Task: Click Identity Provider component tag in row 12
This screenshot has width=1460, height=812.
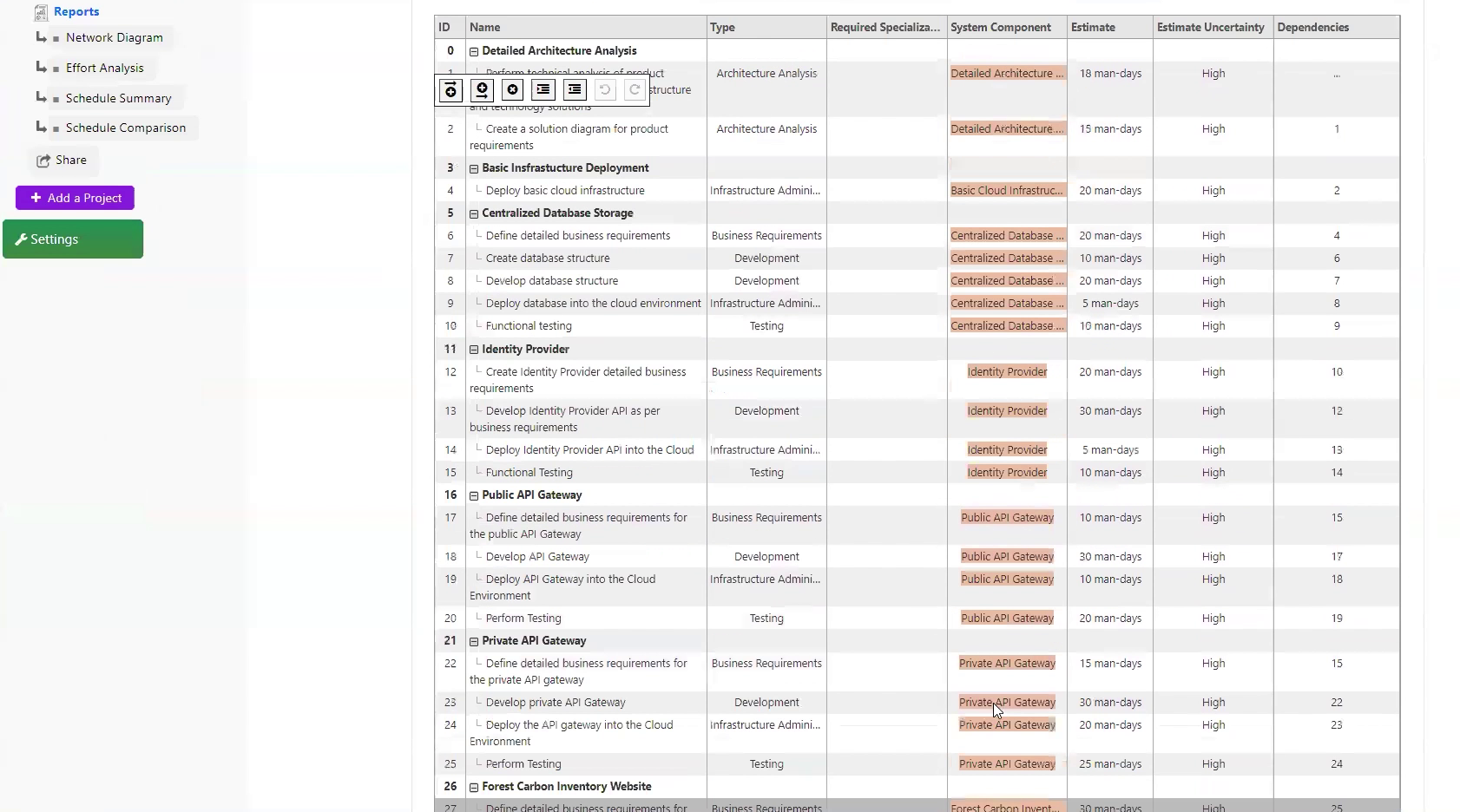Action: click(1007, 372)
